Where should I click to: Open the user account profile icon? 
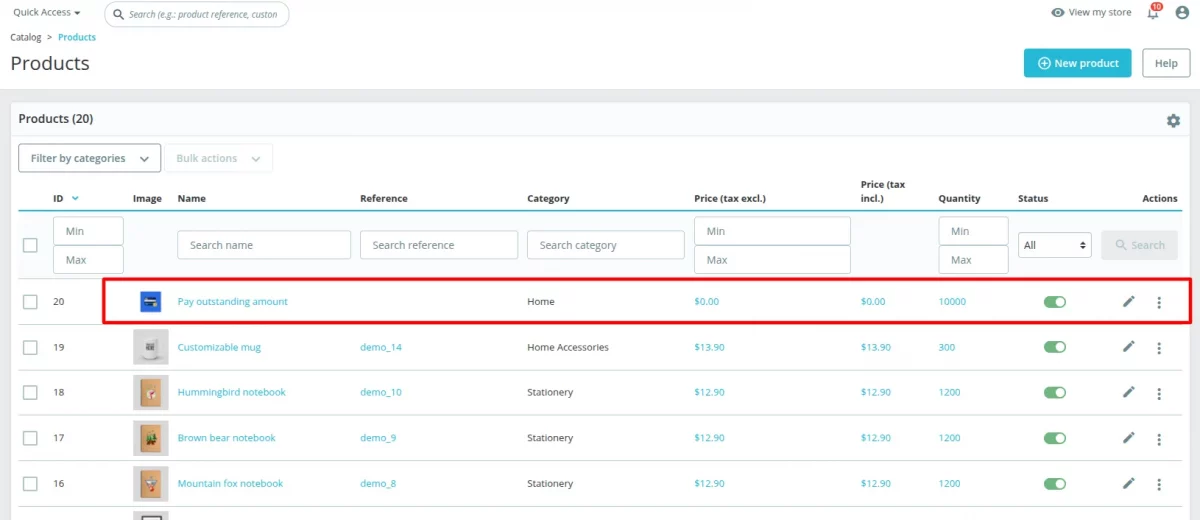1182,13
